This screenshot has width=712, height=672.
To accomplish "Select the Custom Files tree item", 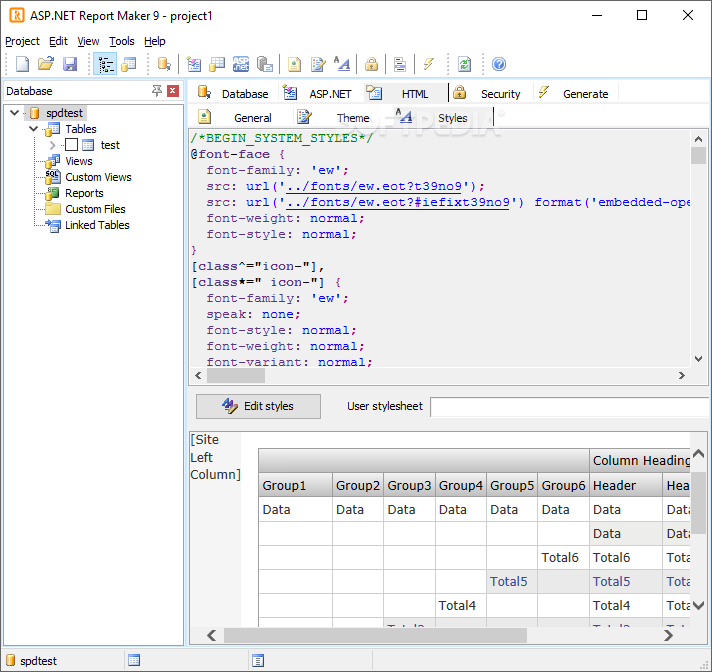I will point(95,209).
